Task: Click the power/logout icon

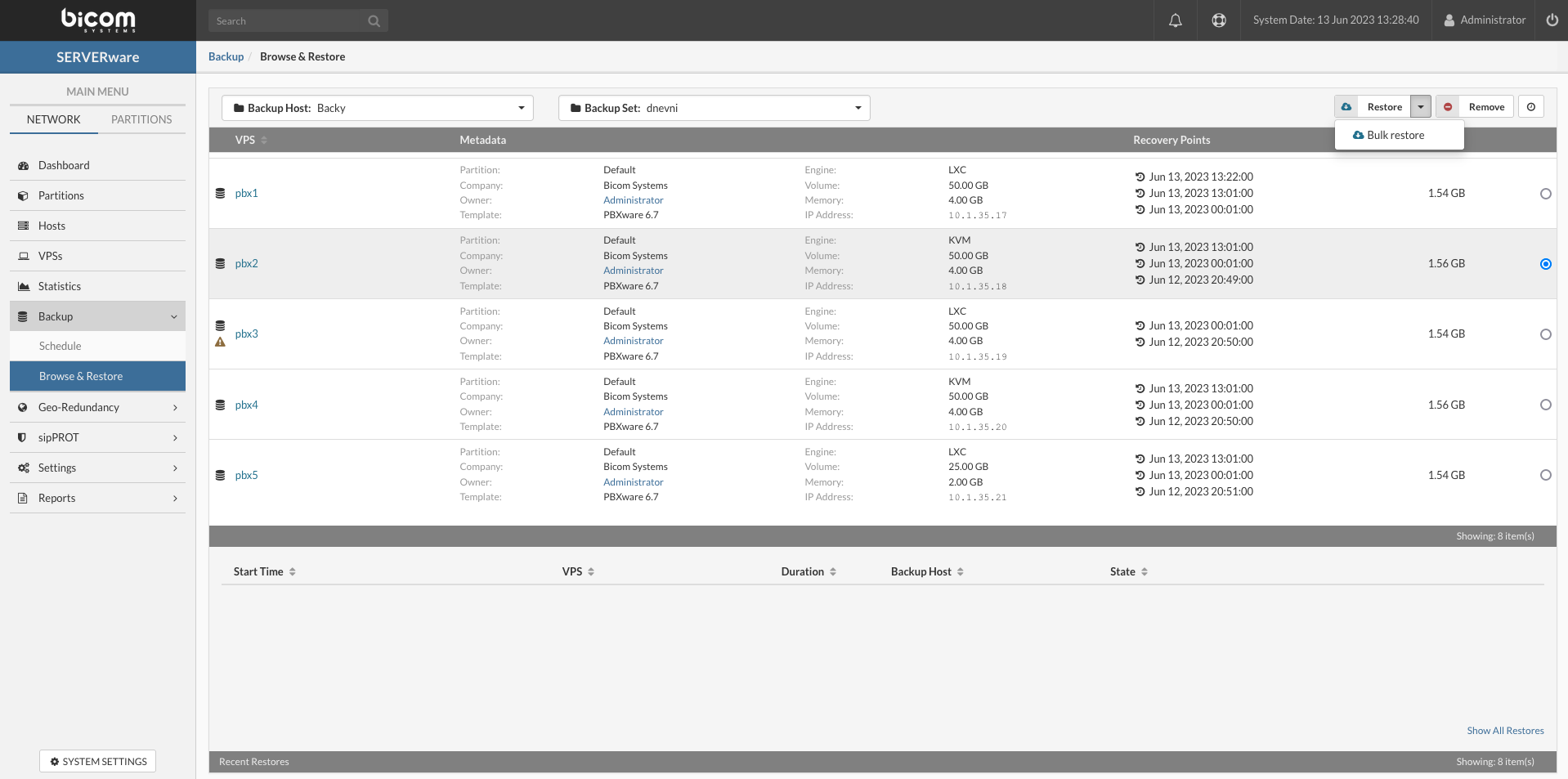Action: tap(1552, 20)
